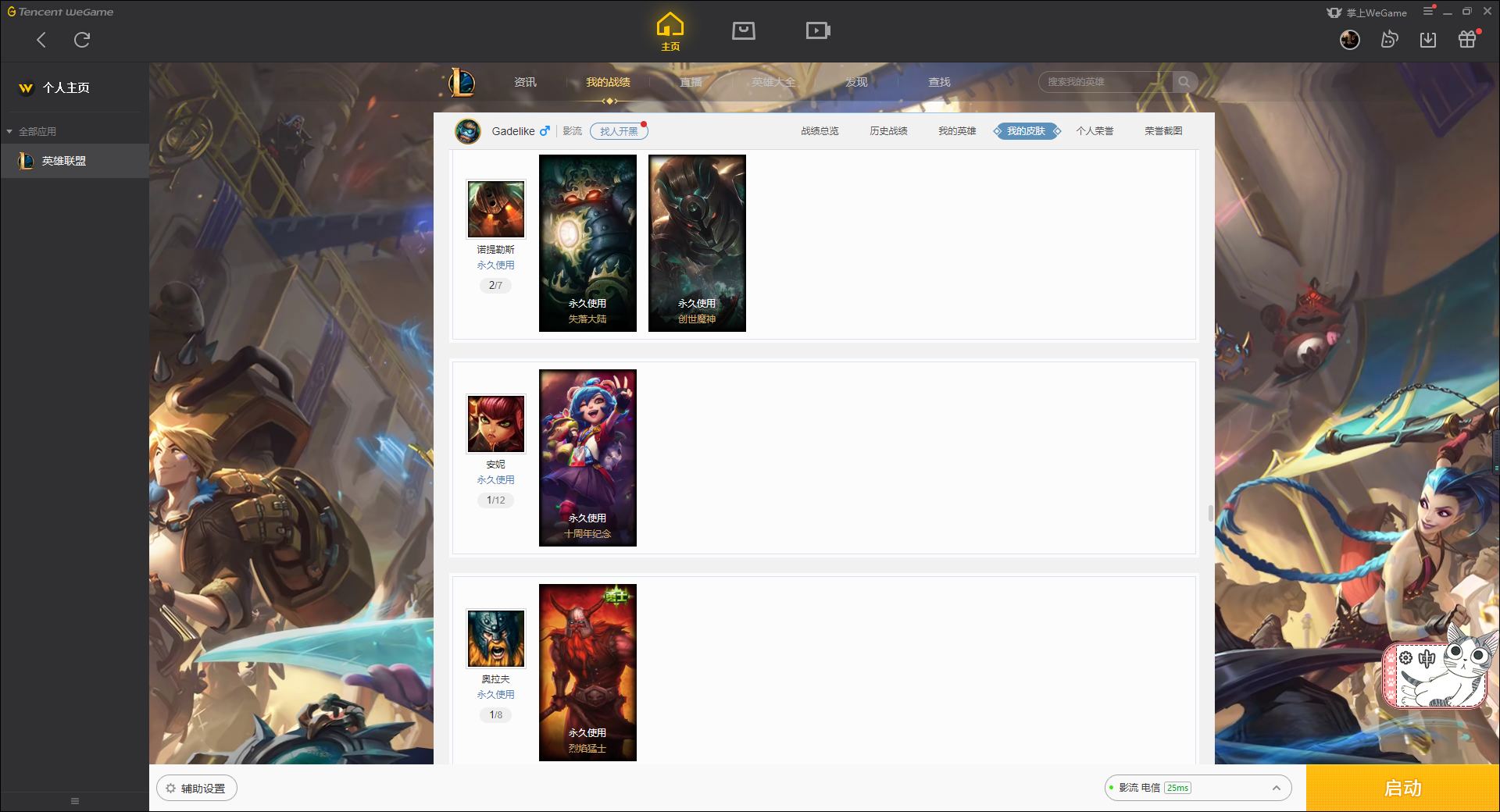Click the 2/7 skin count badge

[x=495, y=286]
